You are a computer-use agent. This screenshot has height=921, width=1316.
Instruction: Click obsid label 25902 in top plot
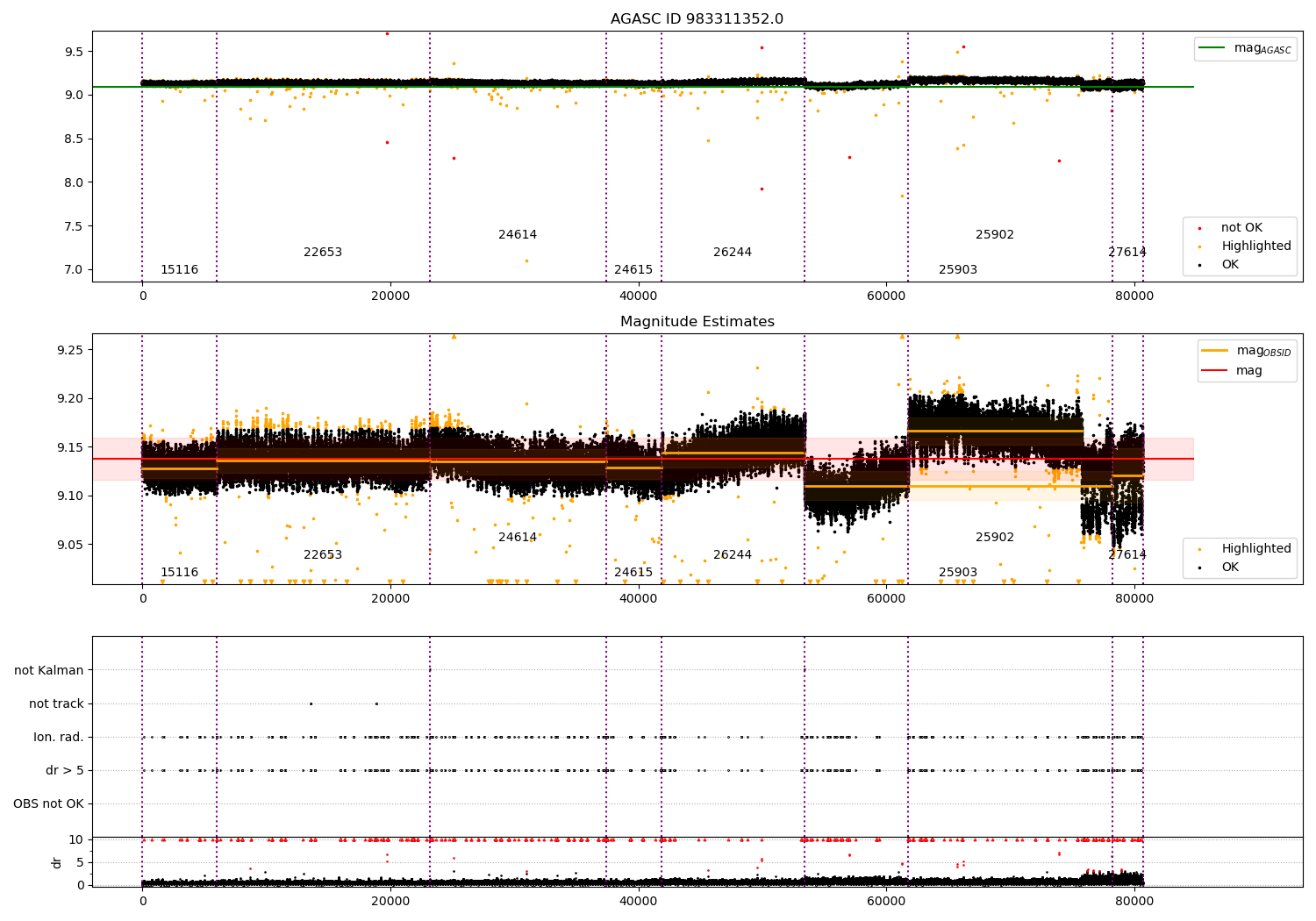point(995,235)
